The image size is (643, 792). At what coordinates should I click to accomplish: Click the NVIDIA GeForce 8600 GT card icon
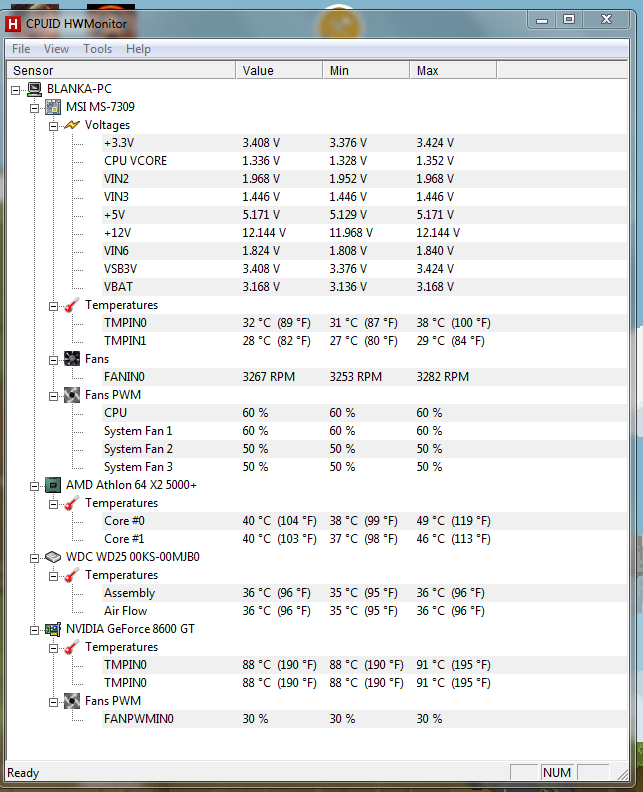(52, 629)
